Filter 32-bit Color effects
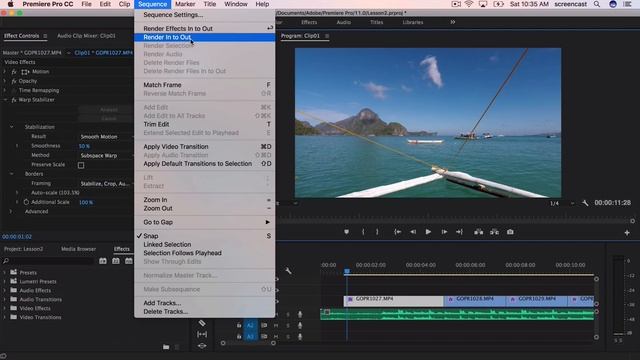Viewport: 640px width, 360px height. tap(116, 261)
